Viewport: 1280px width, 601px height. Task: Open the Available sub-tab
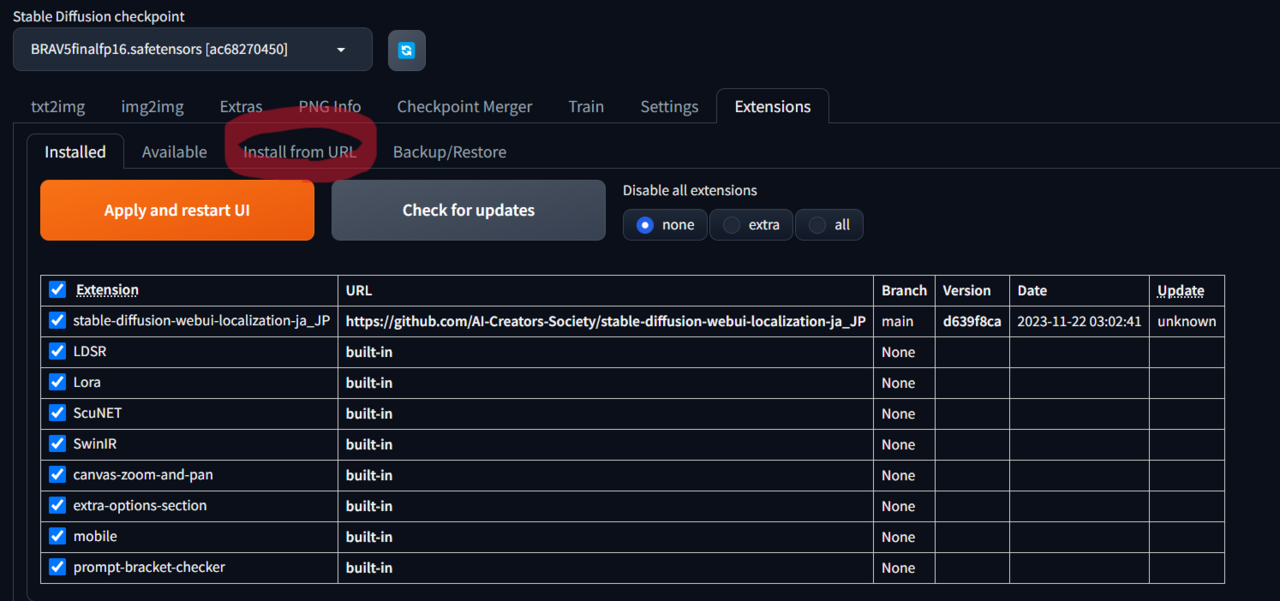174,152
